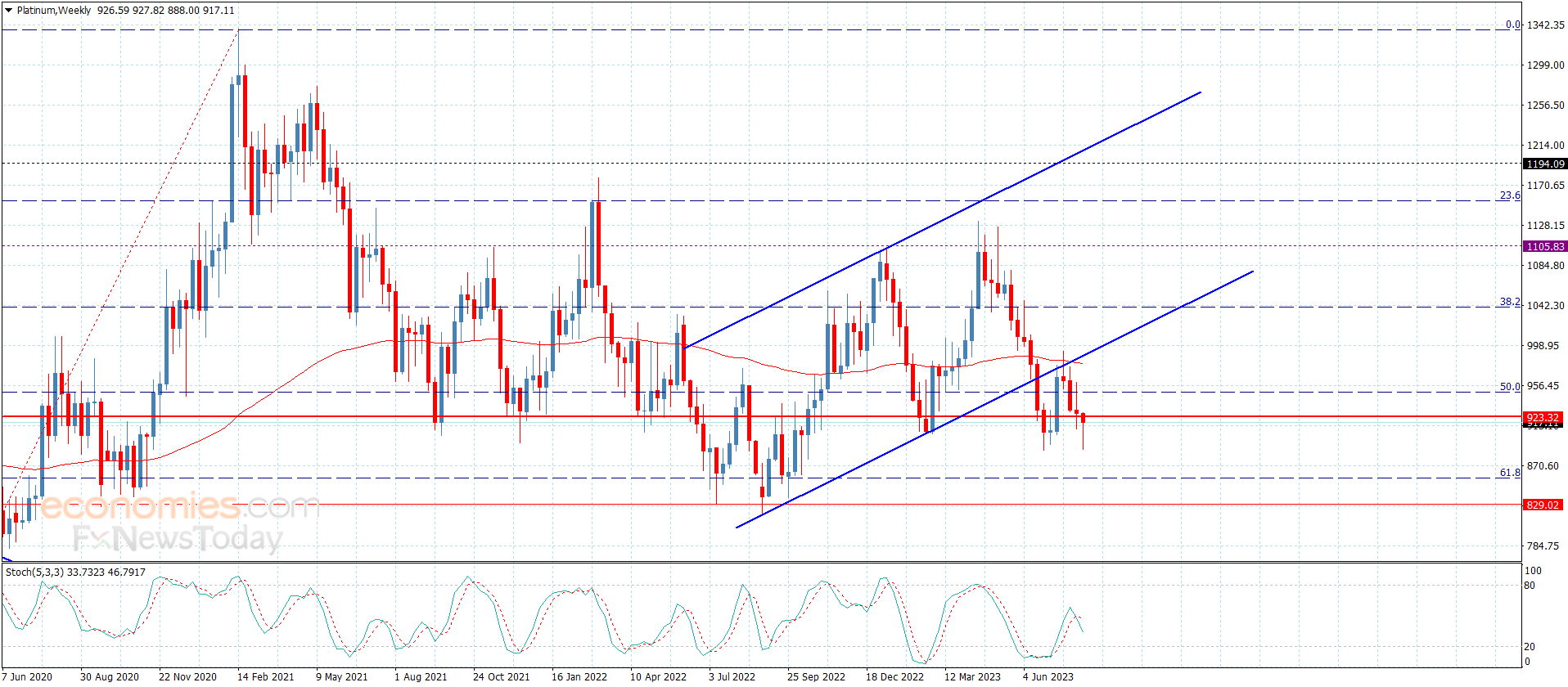Click the 829.02 red price label

click(x=1543, y=505)
